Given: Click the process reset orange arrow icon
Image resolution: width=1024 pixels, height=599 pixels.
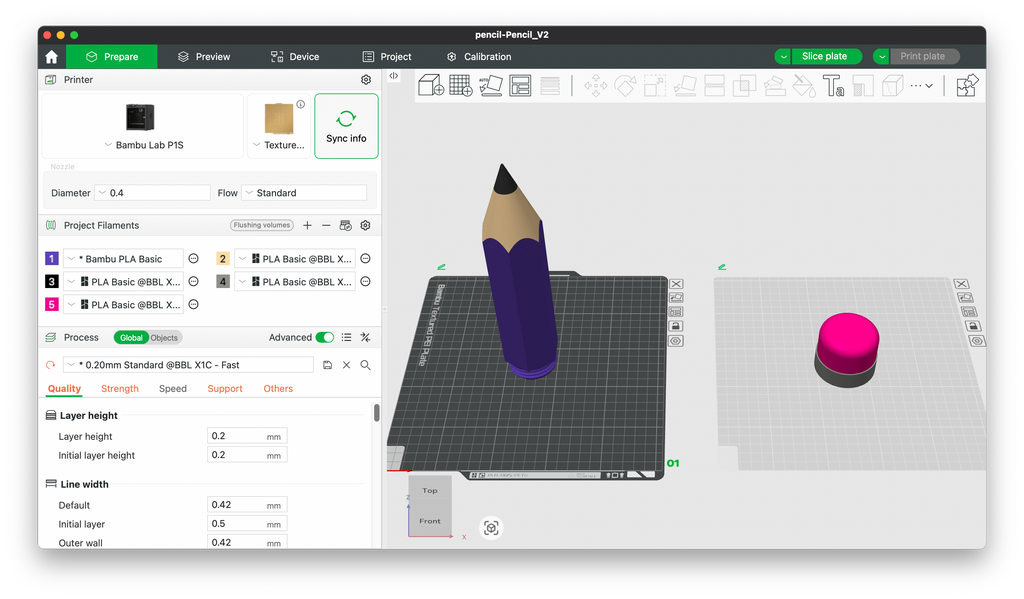Looking at the screenshot, I should tap(50, 365).
